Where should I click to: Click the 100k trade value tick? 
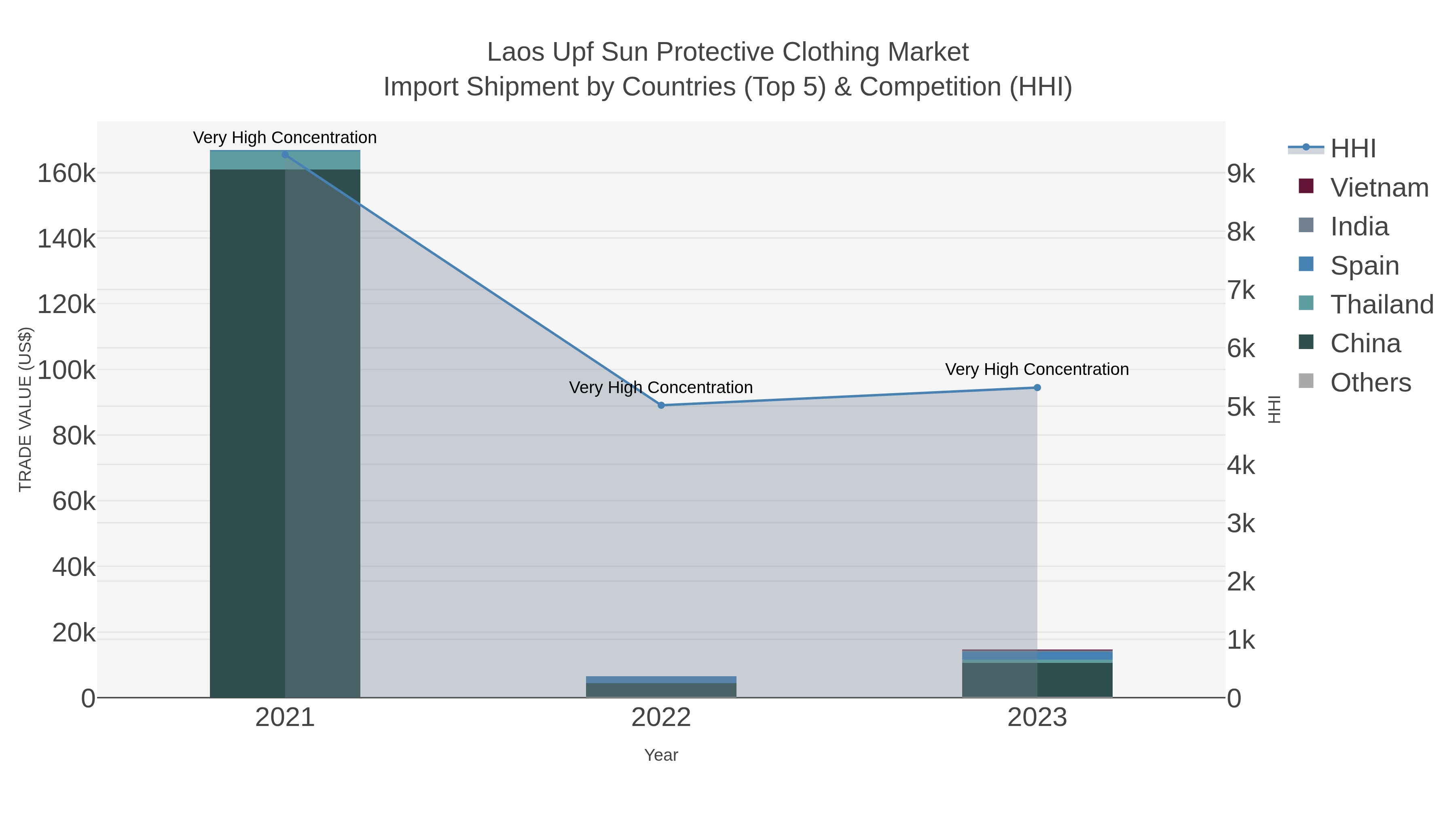tap(66, 370)
